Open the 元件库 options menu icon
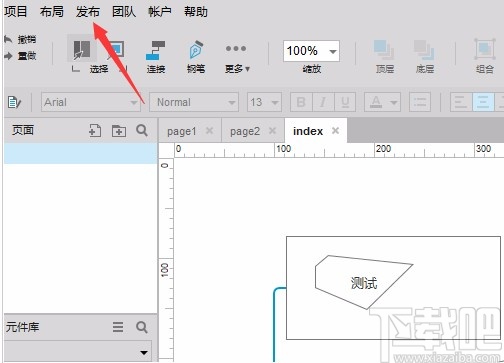504x363 pixels. [118, 327]
